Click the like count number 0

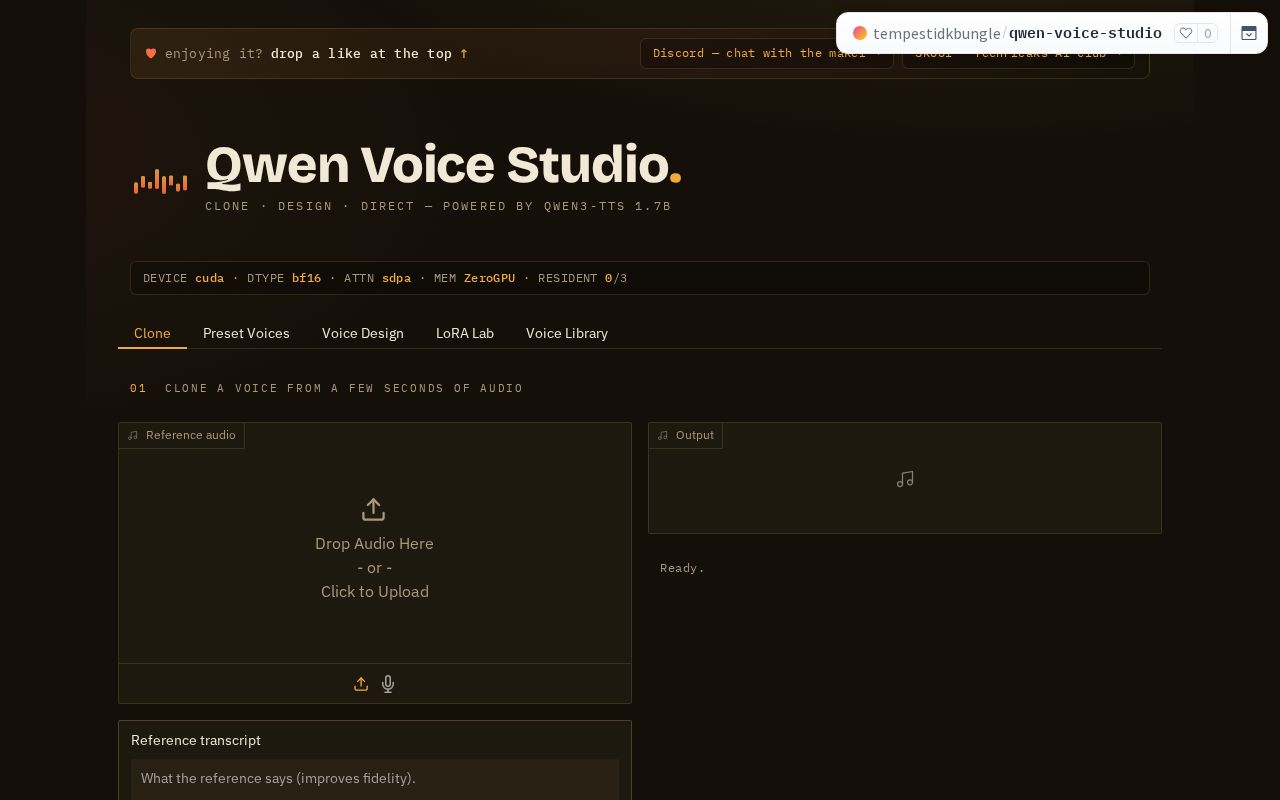1207,33
